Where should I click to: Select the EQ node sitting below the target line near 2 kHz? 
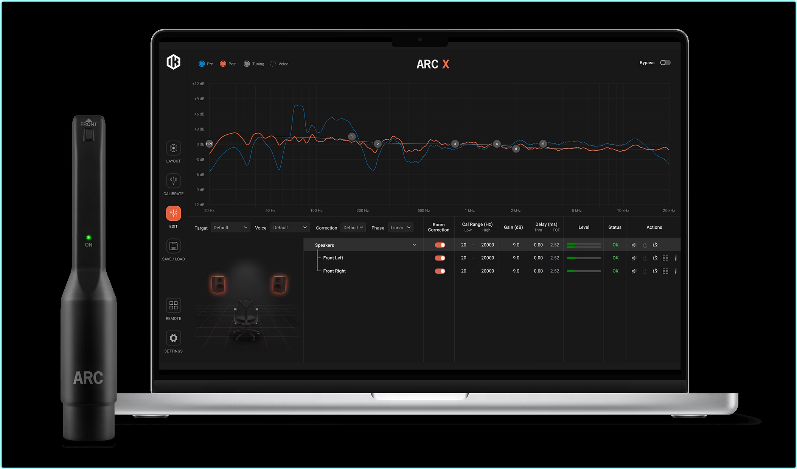point(516,149)
